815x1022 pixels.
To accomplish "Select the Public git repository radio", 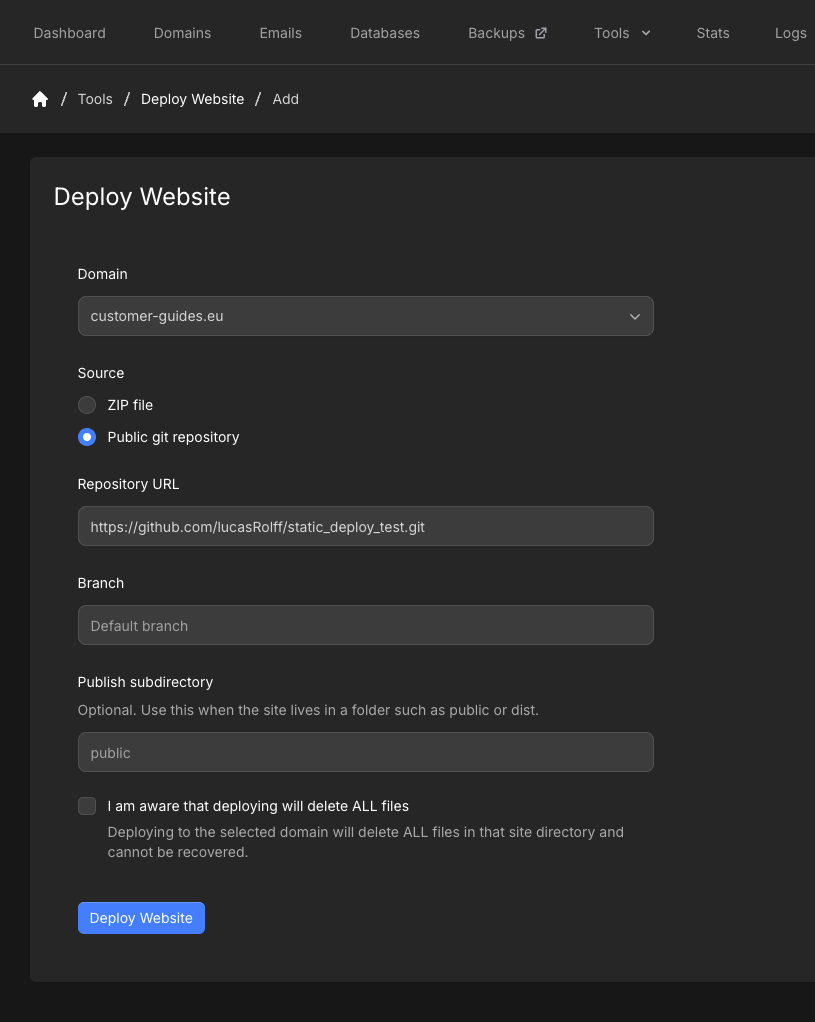I will 87,437.
